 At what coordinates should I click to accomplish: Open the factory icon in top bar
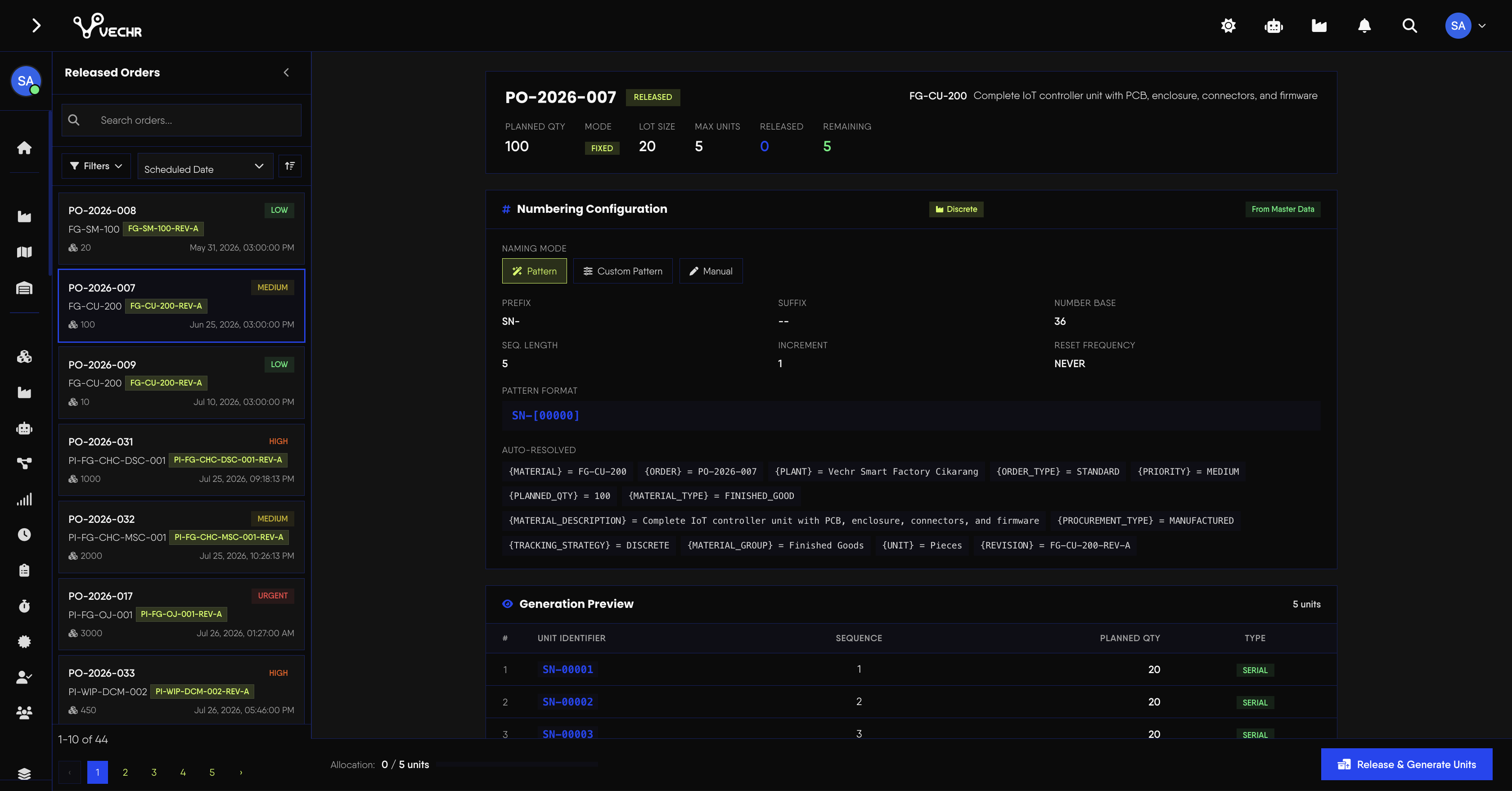[1319, 25]
